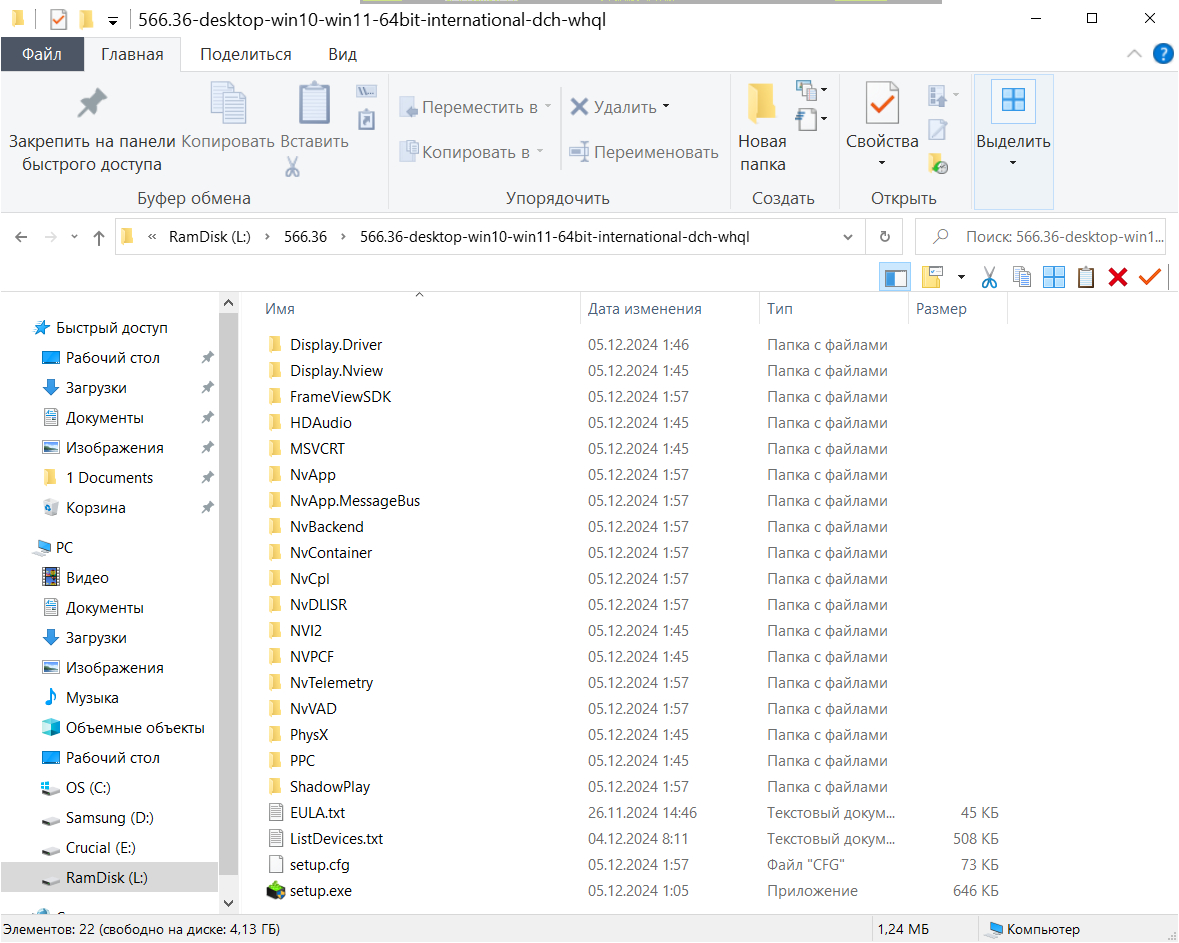
Task: Click the red X delete icon
Action: pos(1117,277)
